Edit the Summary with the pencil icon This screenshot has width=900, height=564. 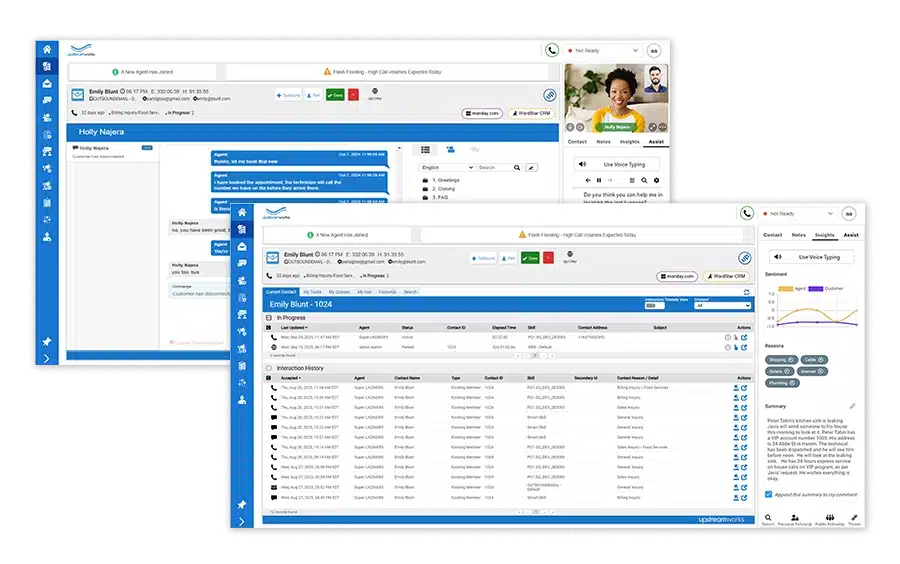click(852, 406)
